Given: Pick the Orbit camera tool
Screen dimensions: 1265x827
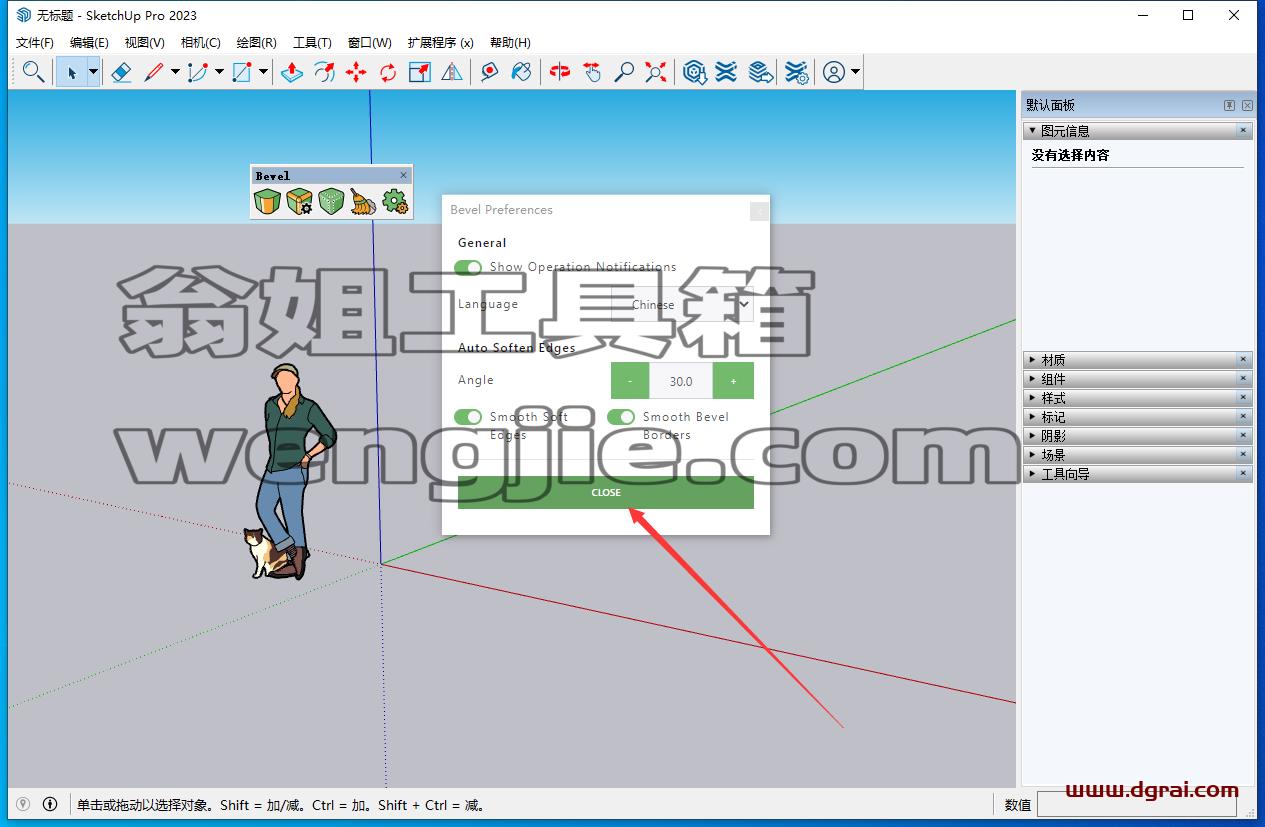Looking at the screenshot, I should tap(560, 72).
